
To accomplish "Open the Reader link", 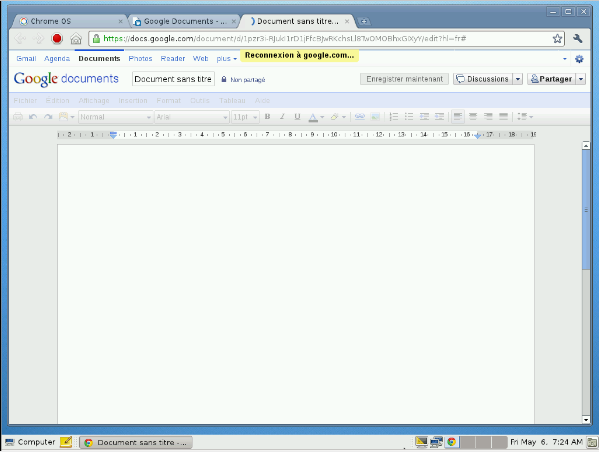I will coord(173,58).
